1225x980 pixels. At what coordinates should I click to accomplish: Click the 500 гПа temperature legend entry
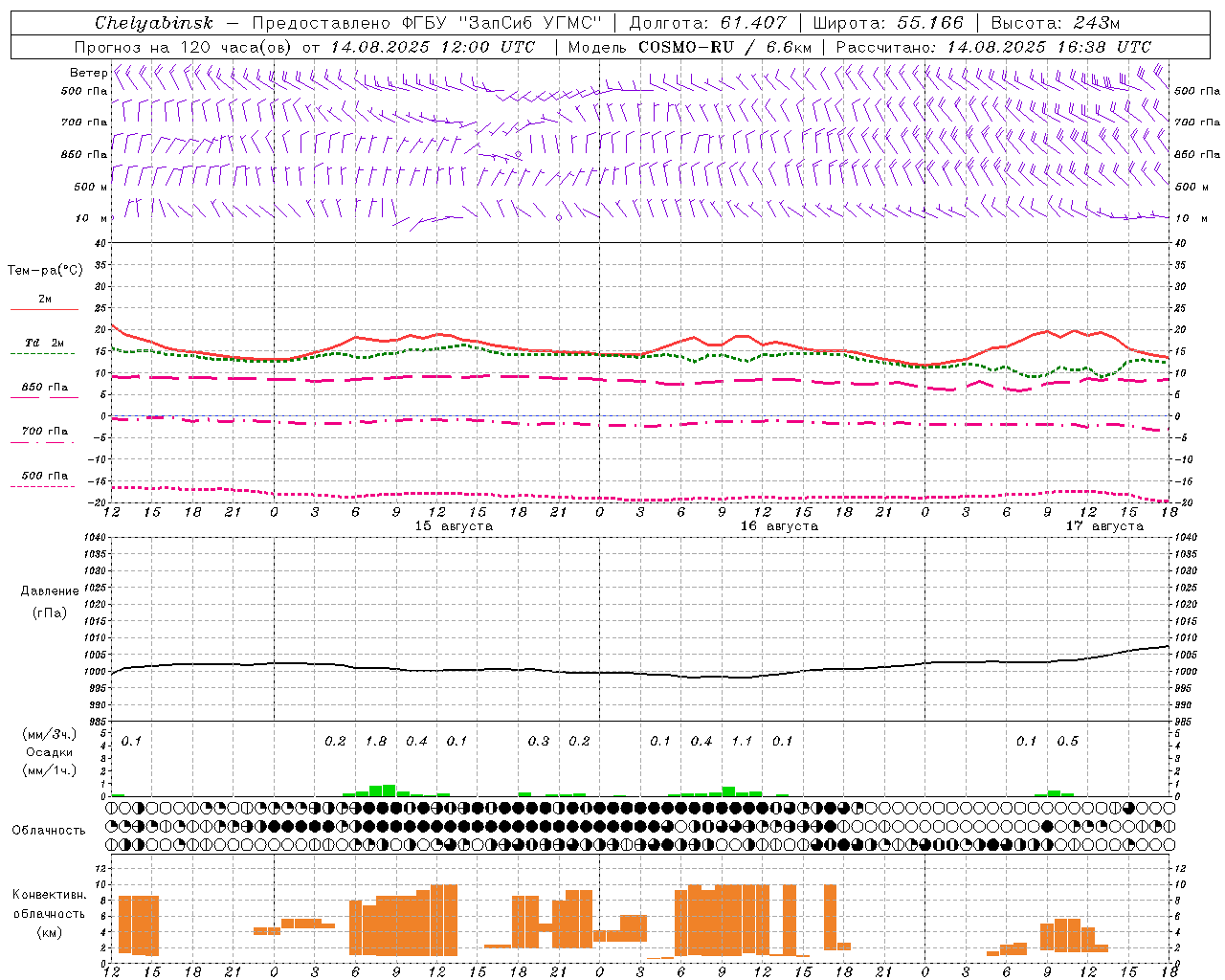[44, 476]
